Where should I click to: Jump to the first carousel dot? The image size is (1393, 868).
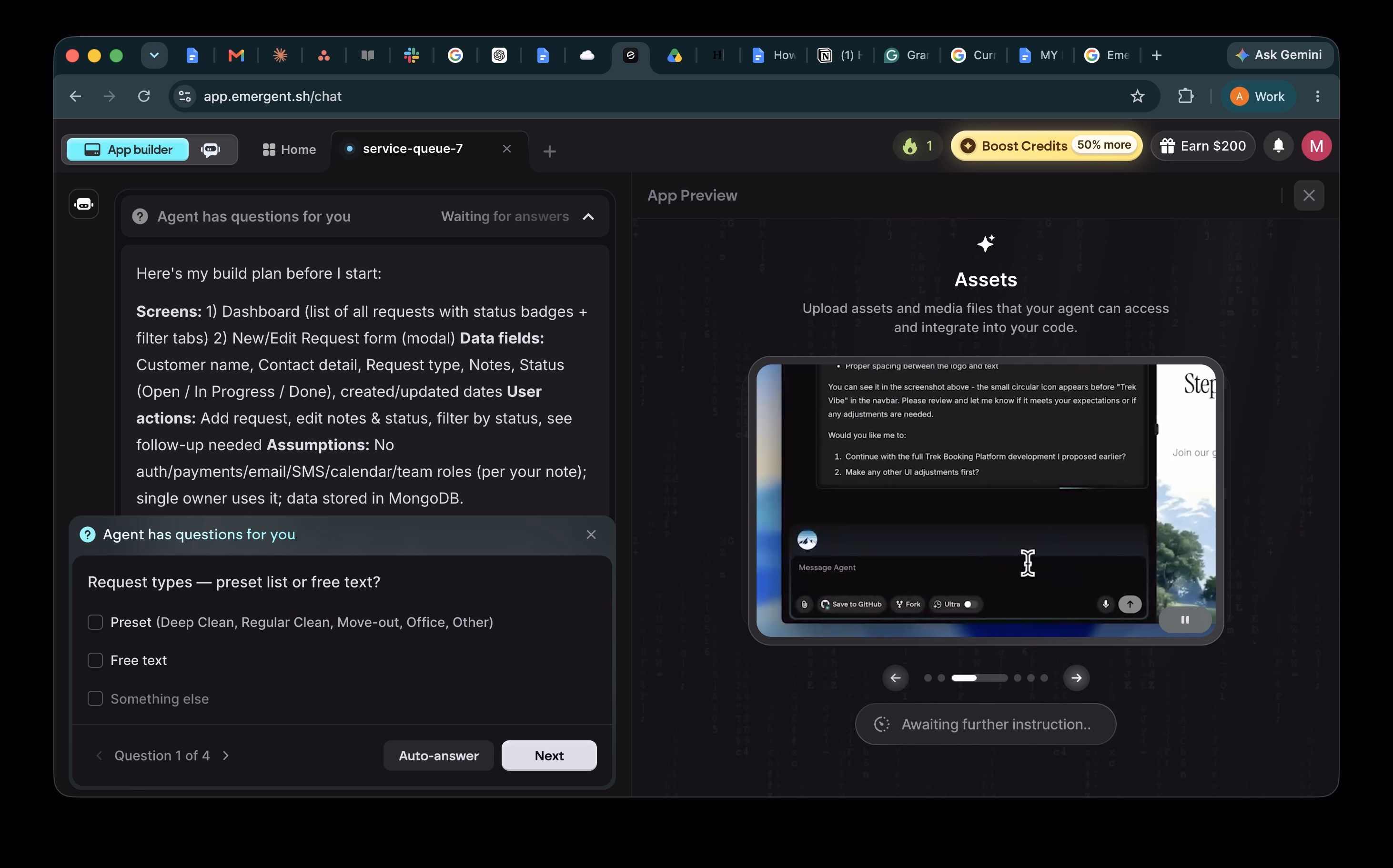pyautogui.click(x=928, y=678)
